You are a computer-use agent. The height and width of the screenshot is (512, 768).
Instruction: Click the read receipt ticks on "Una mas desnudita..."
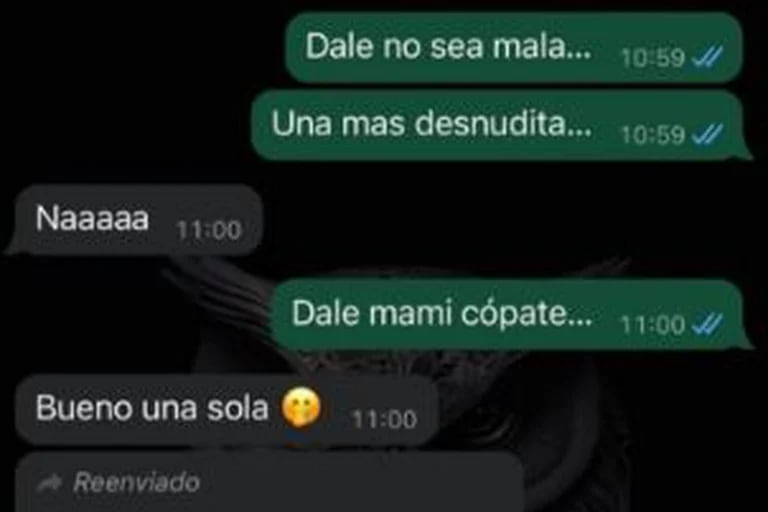708,134
